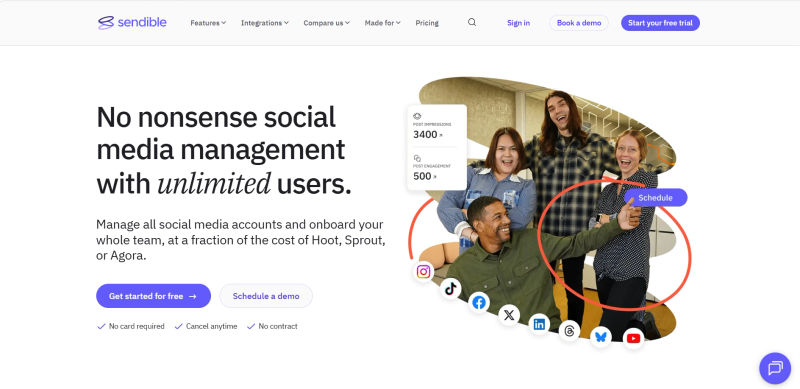The height and width of the screenshot is (389, 800).
Task: Go to the Pricing page
Action: (427, 23)
